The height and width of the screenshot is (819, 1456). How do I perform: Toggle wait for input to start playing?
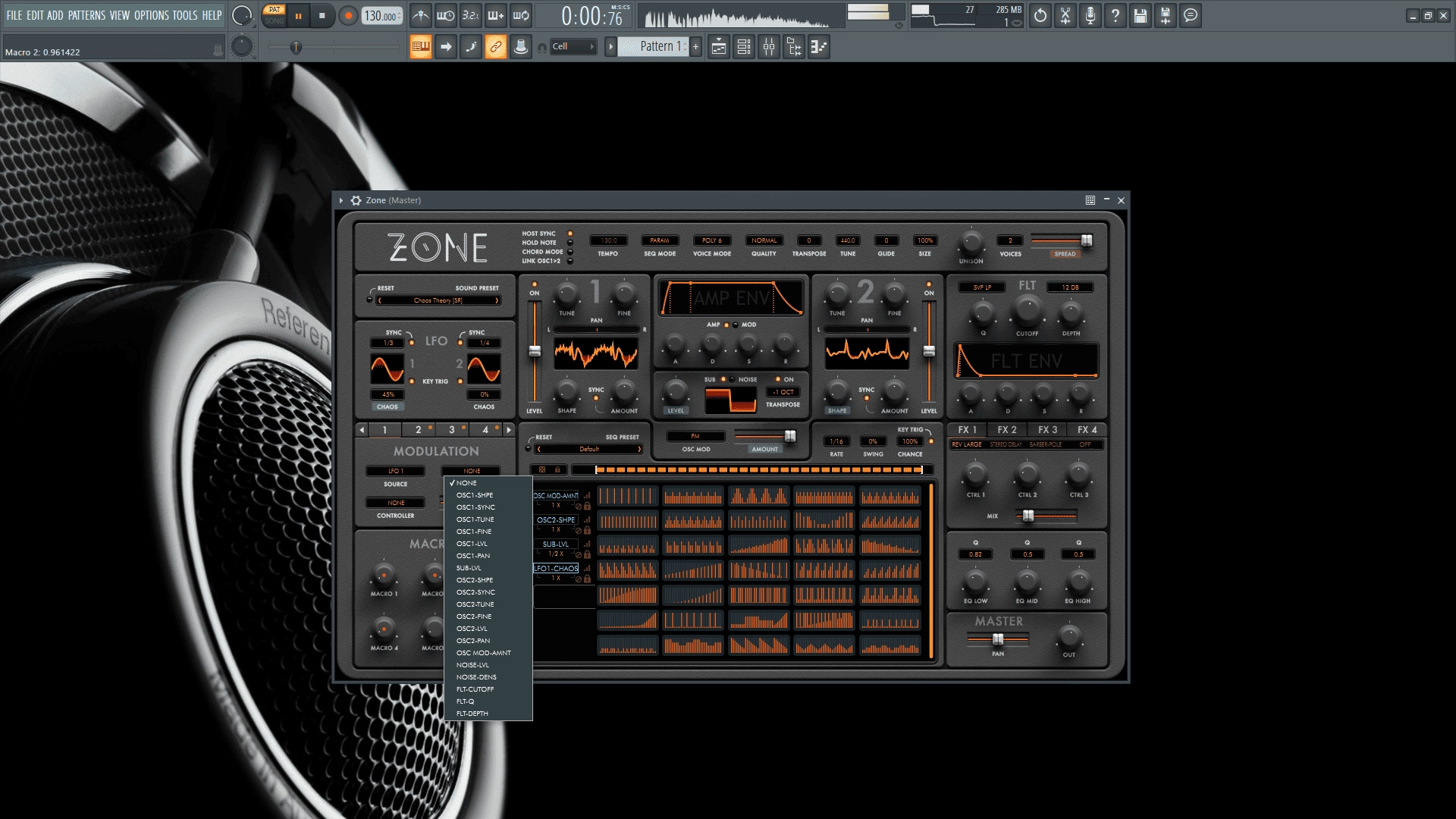446,15
